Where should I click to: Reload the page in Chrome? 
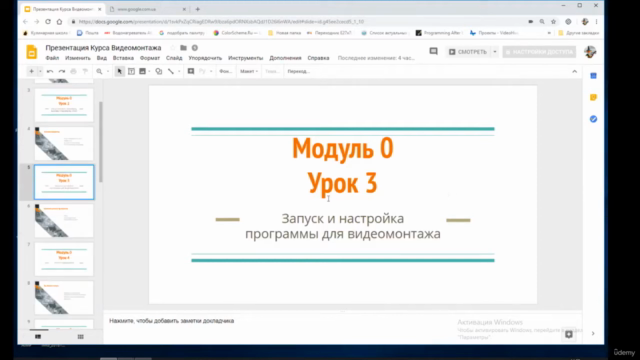[x=48, y=22]
